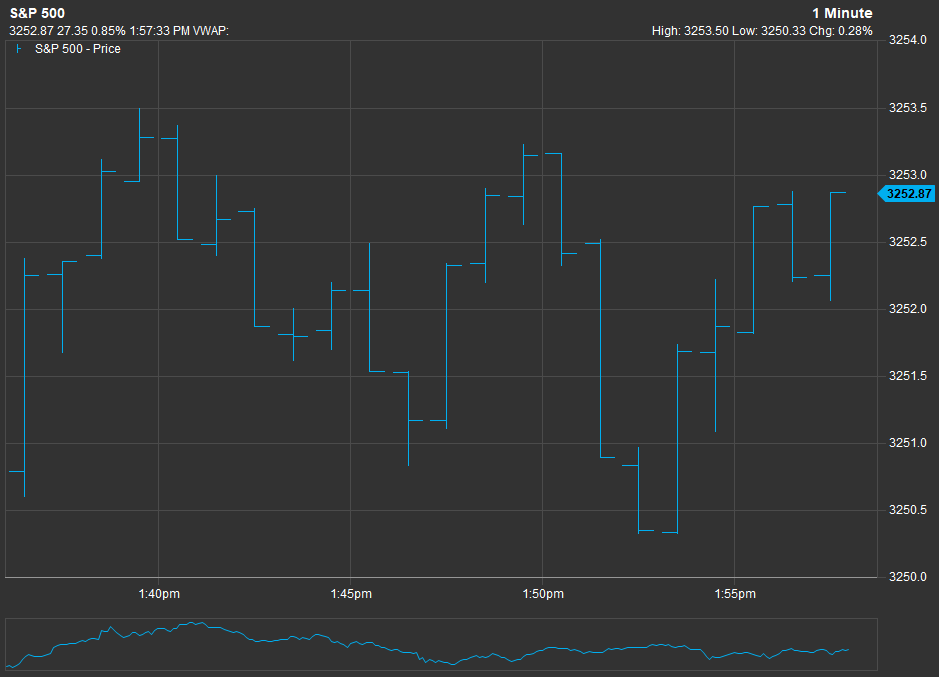Click the 3252.87 current price tag
Image resolution: width=939 pixels, height=677 pixels.
click(x=907, y=194)
